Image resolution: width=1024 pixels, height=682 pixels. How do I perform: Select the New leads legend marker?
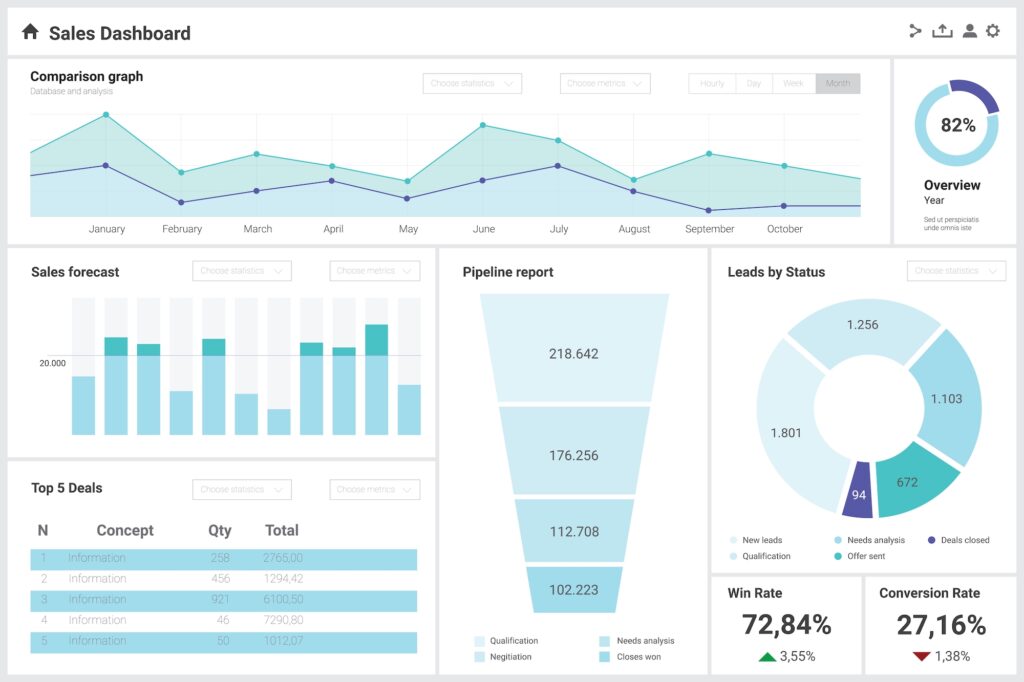point(733,539)
